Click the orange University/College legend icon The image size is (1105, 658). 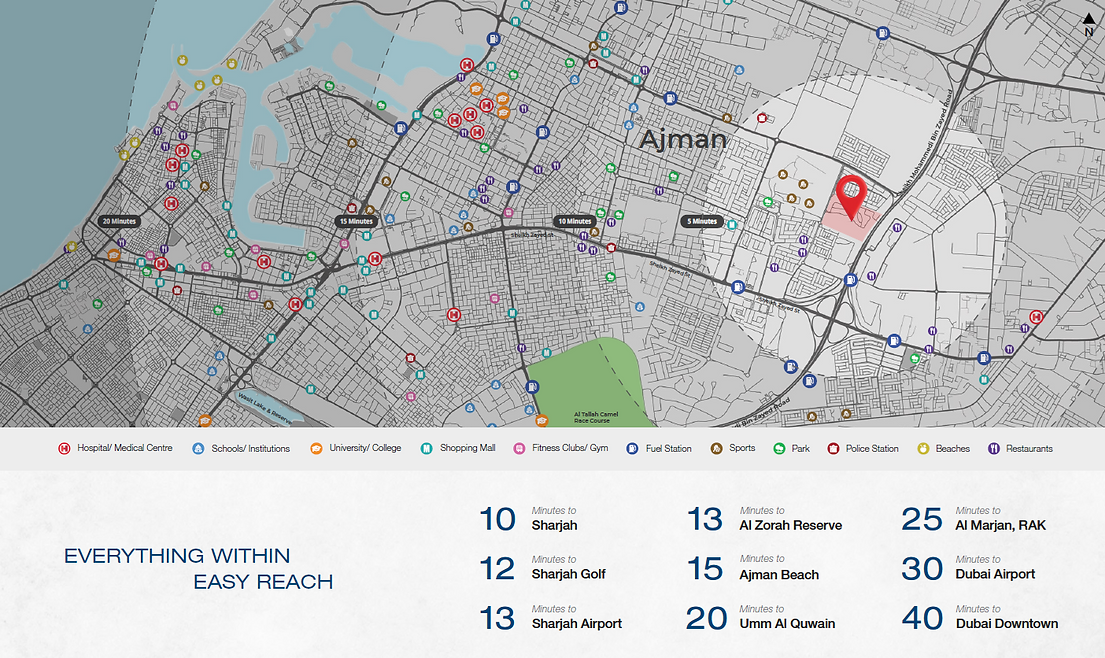[316, 448]
